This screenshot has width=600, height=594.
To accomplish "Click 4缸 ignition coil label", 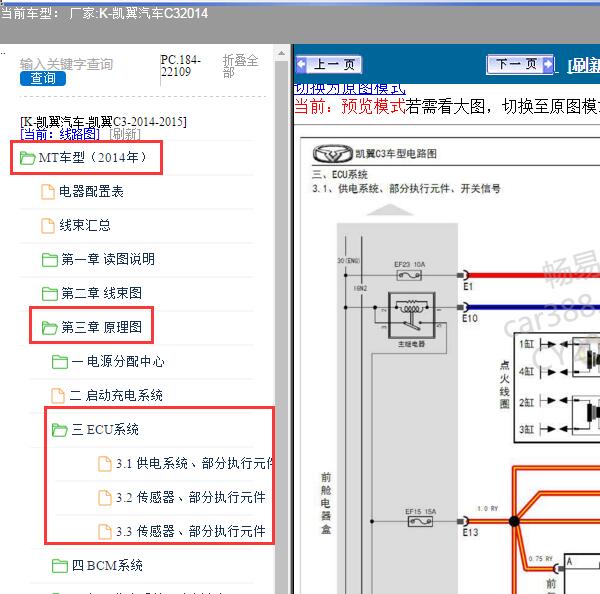I will pyautogui.click(x=526, y=371).
